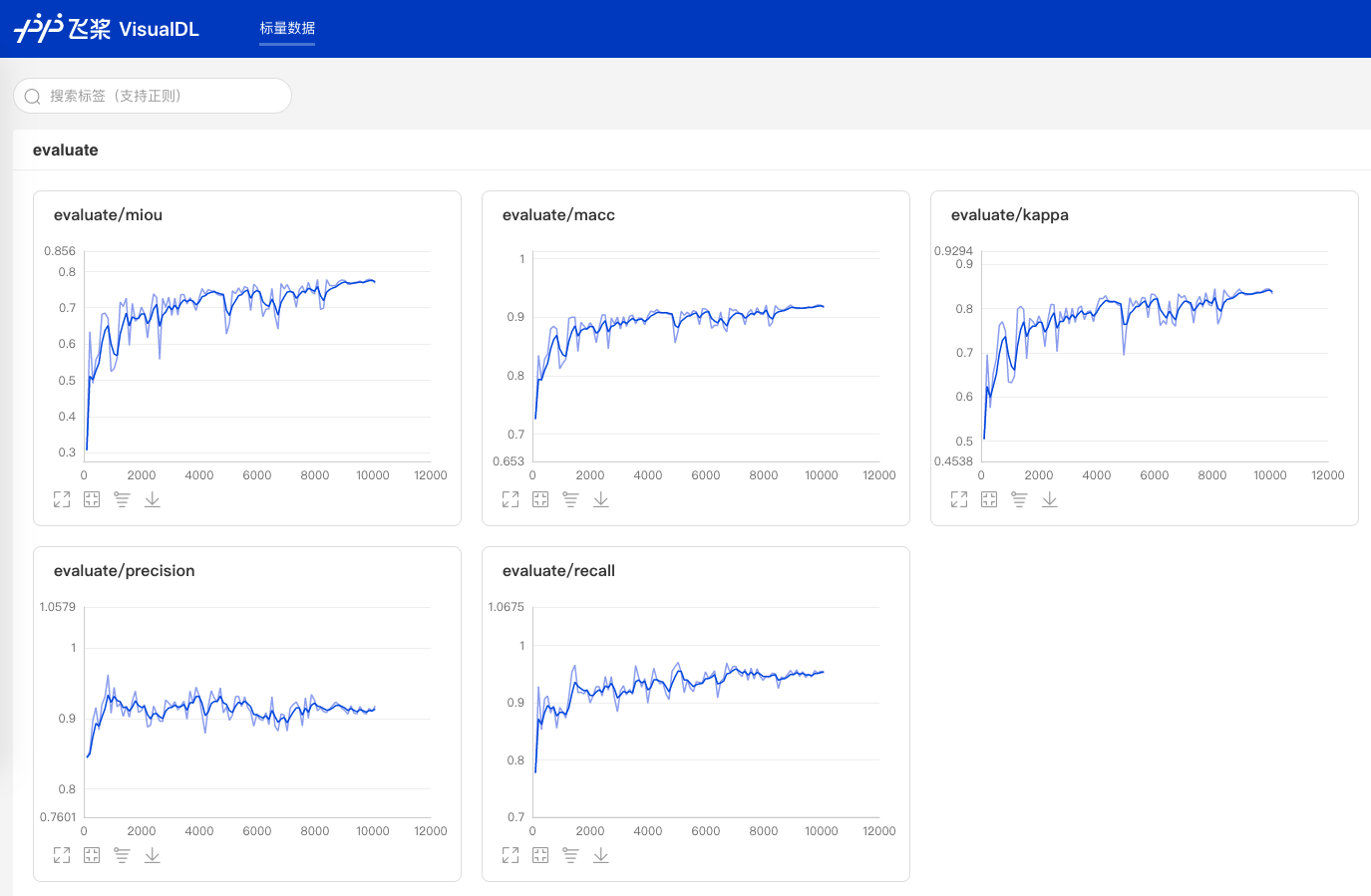Click the precision chart curve area
1371x896 pixels.
(257, 713)
